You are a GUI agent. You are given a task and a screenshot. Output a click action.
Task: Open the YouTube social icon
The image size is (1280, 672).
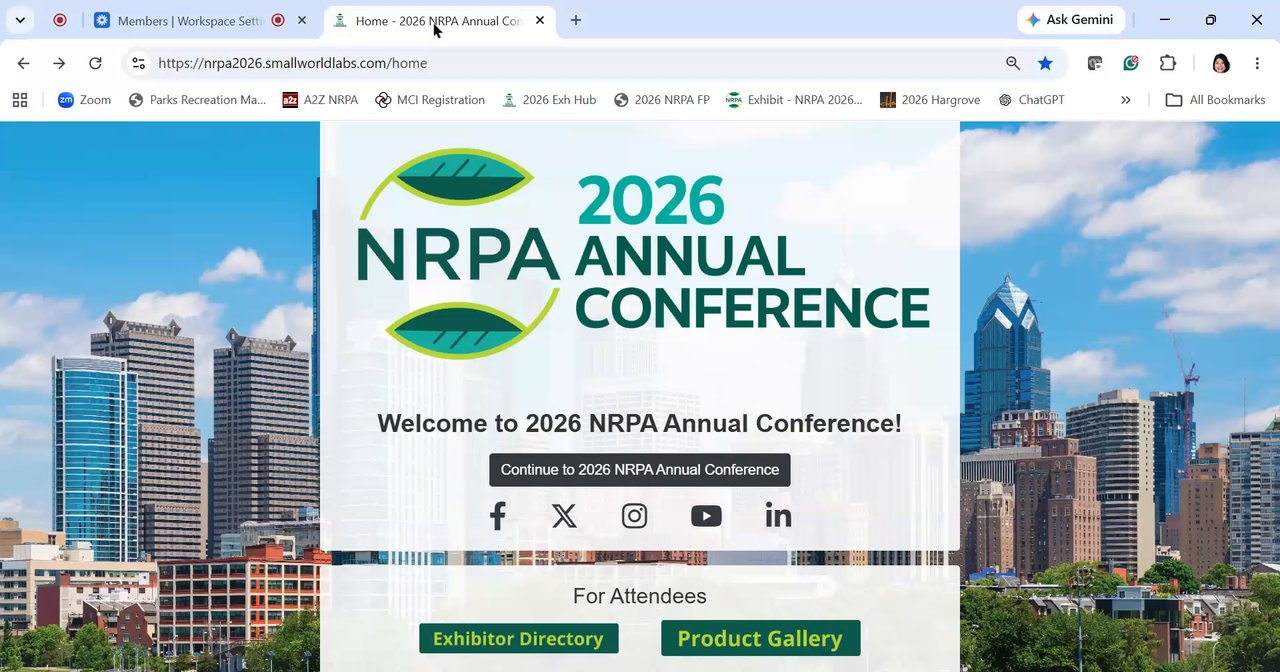(706, 516)
